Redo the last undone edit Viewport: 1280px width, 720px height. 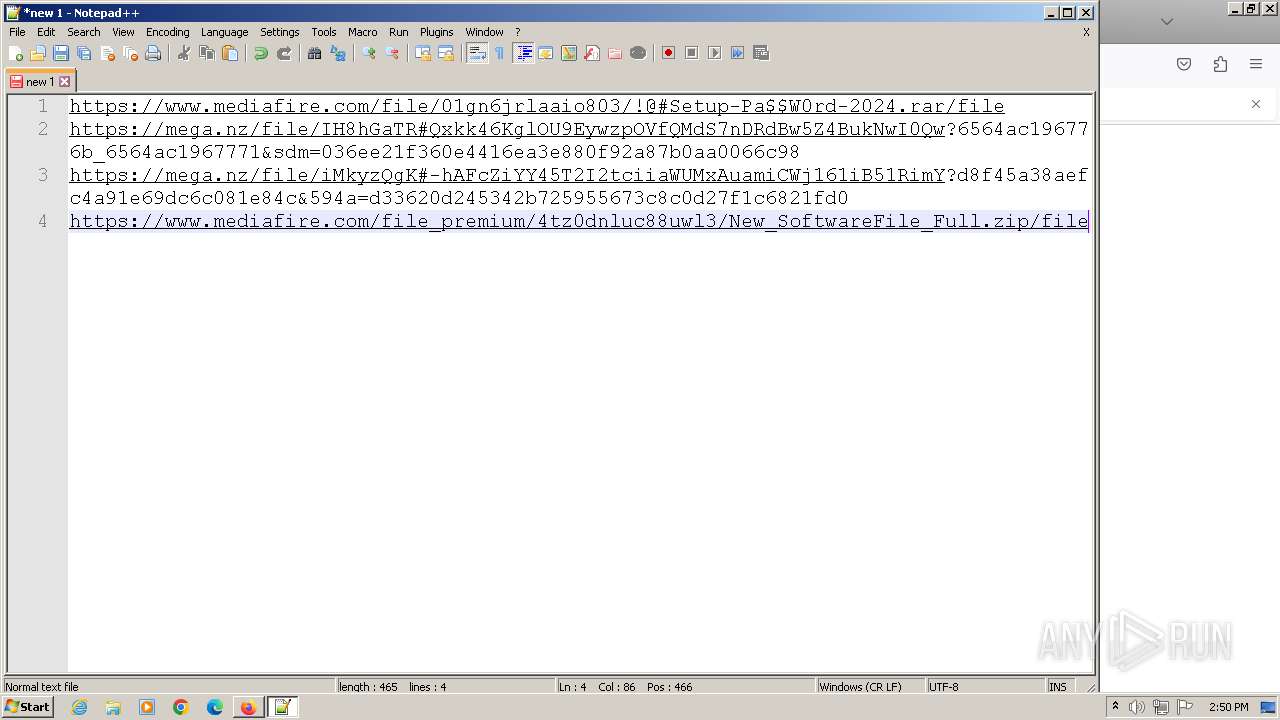[x=284, y=53]
